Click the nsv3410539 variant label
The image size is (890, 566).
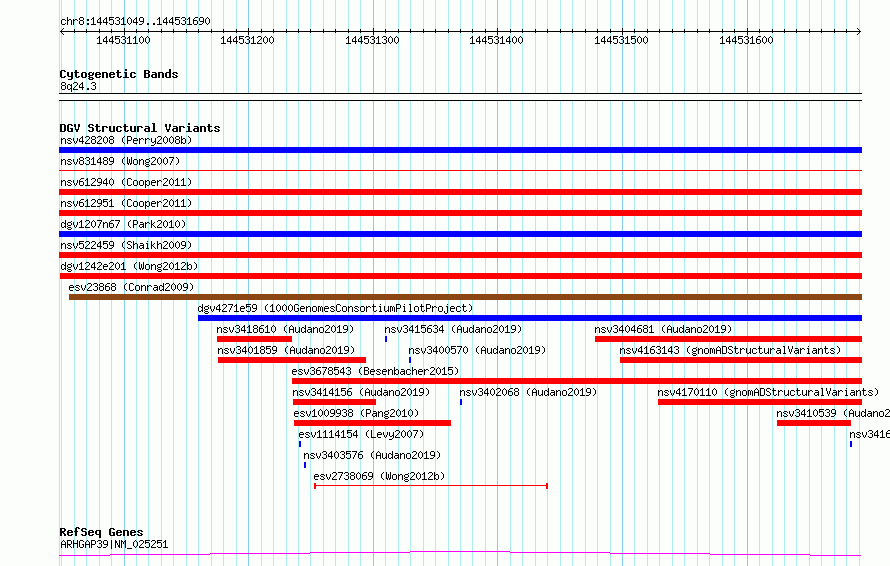[x=833, y=413]
